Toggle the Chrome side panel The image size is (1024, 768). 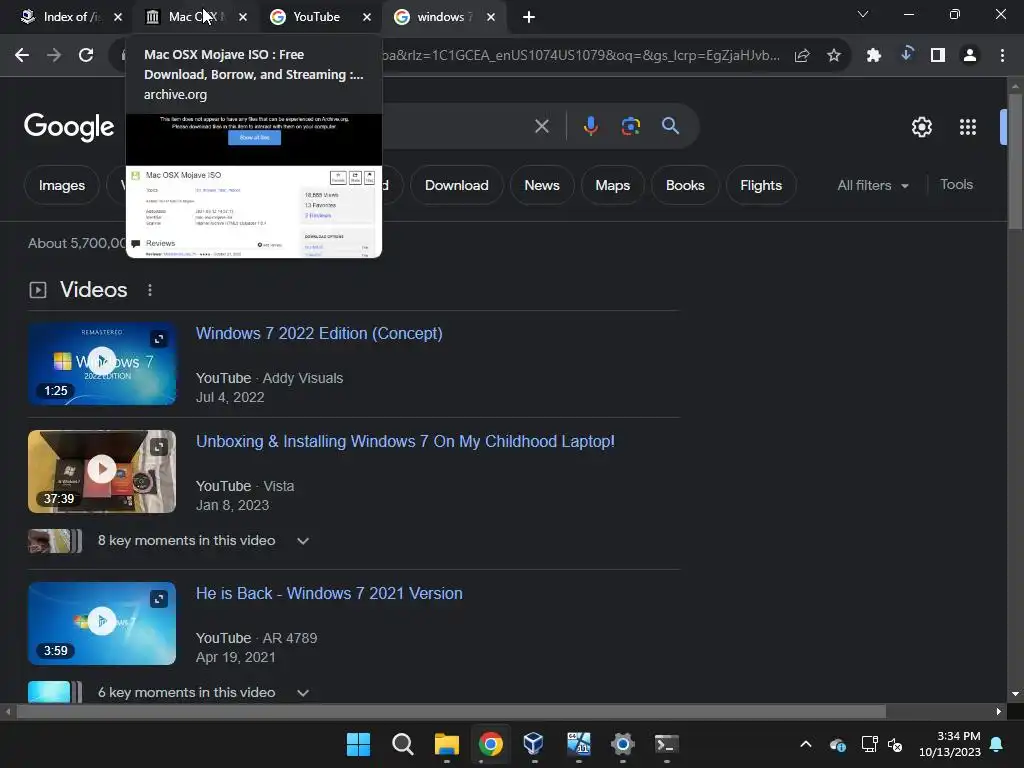[x=938, y=56]
